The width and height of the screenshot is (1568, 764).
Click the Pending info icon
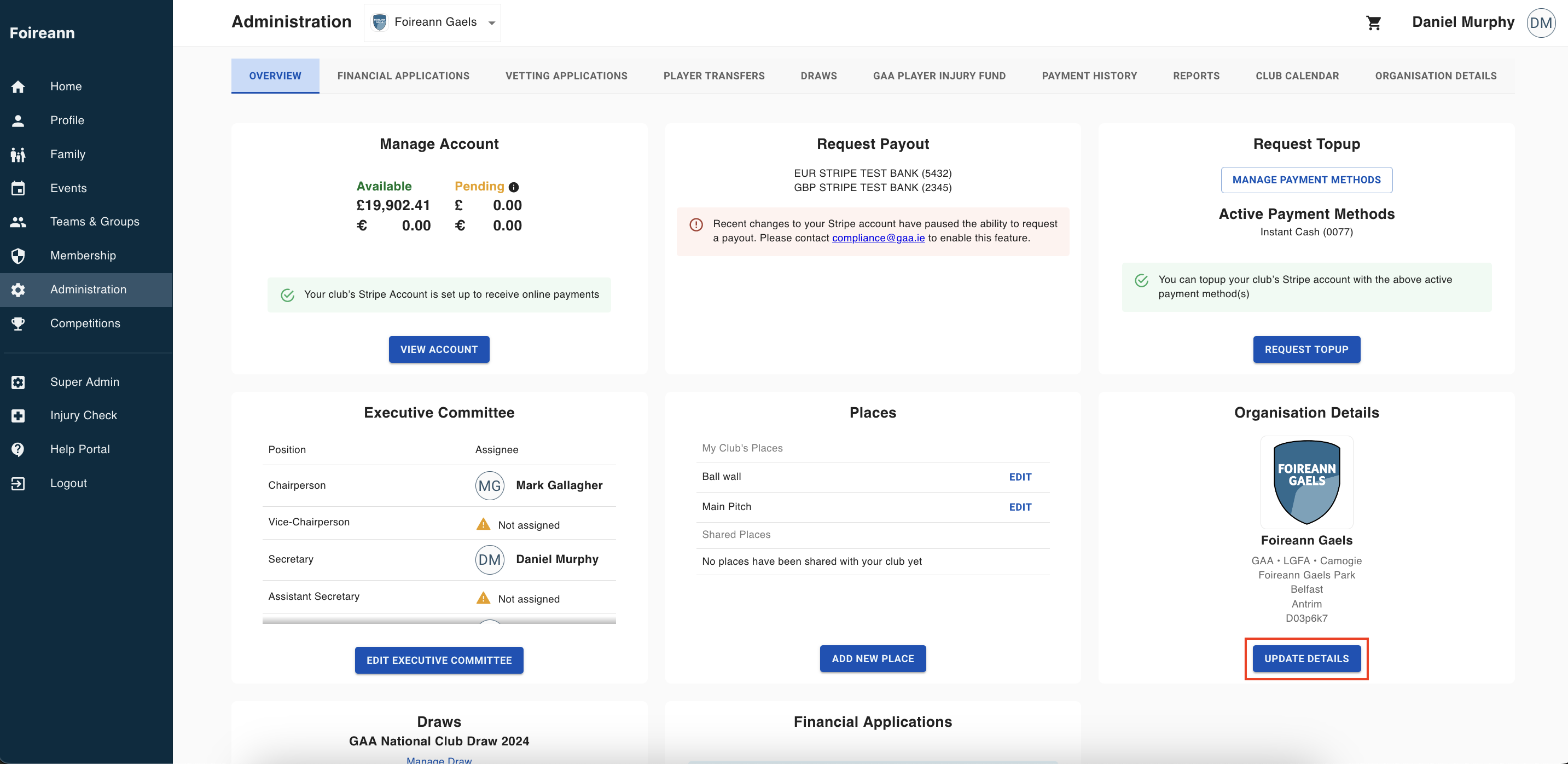[513, 187]
